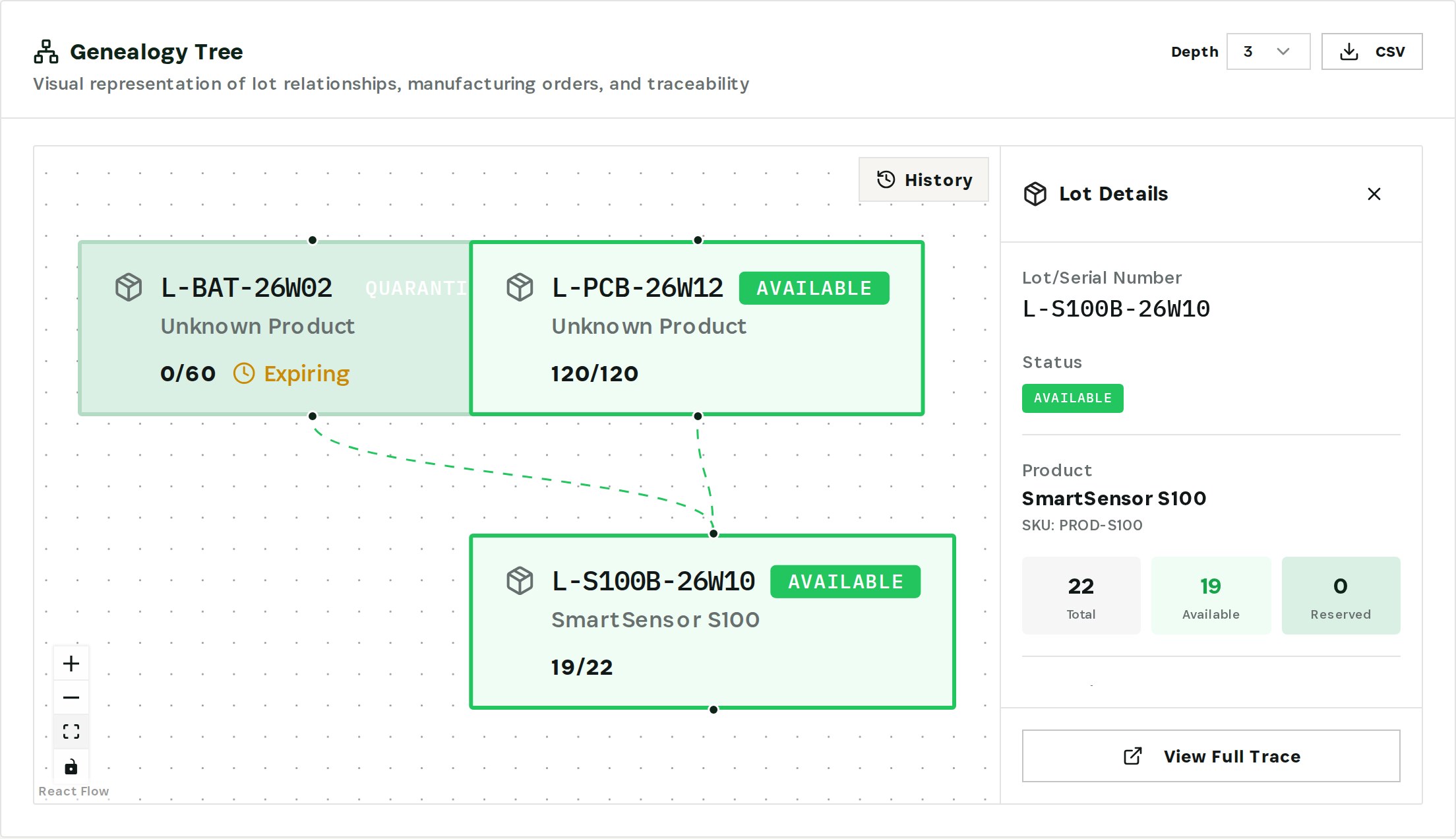Open the React Flow attribution link
Viewport: 1456px width, 839px height.
click(x=74, y=791)
